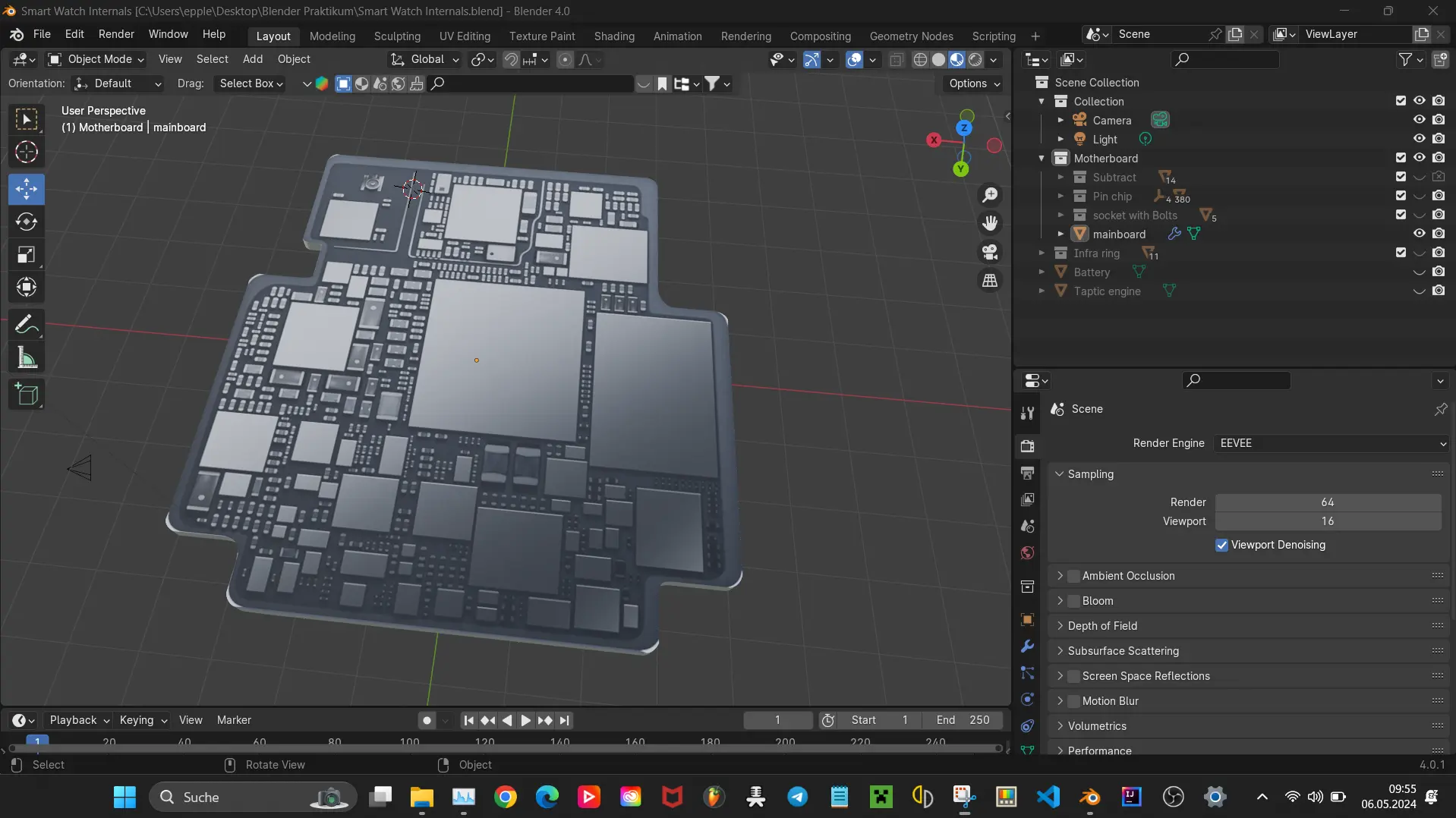Select the Annotate tool
1456x818 pixels.
27,324
